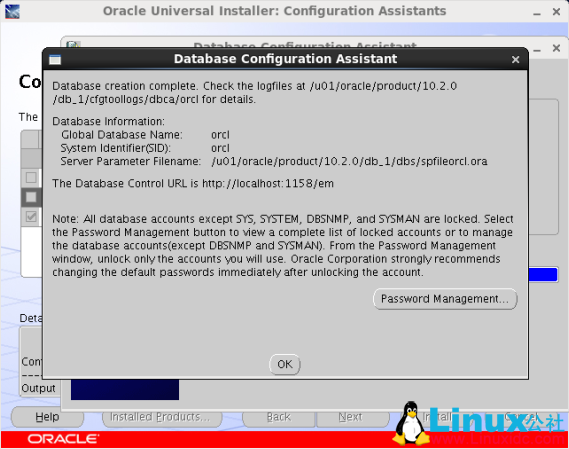This screenshot has width=569, height=449.
Task: Click the OK button in the dialog
Action: (284, 364)
